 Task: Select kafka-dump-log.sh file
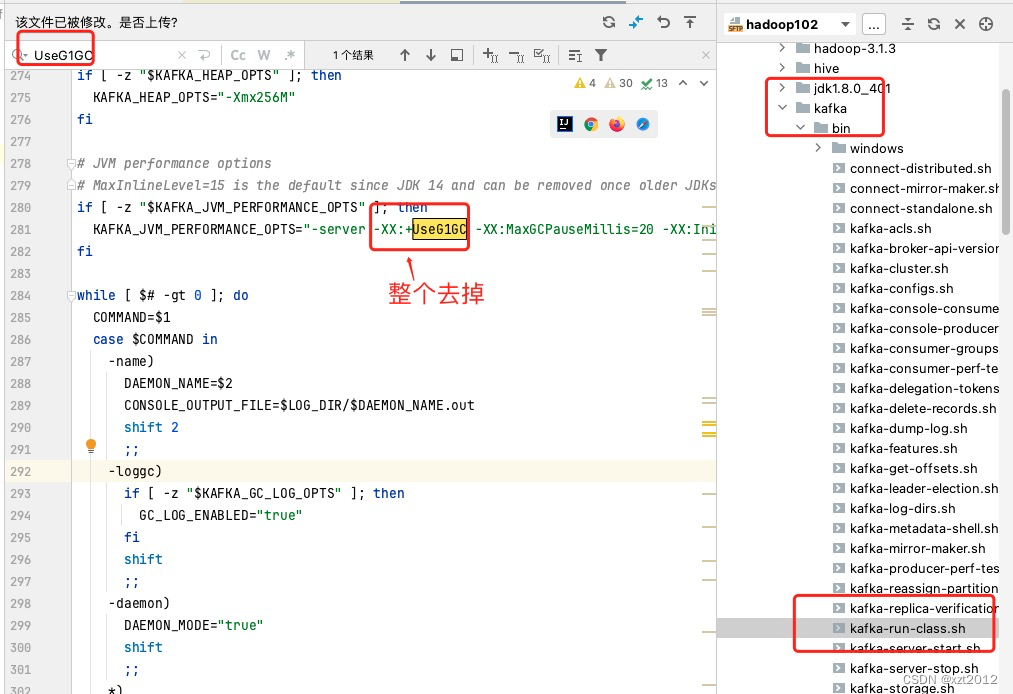(908, 428)
